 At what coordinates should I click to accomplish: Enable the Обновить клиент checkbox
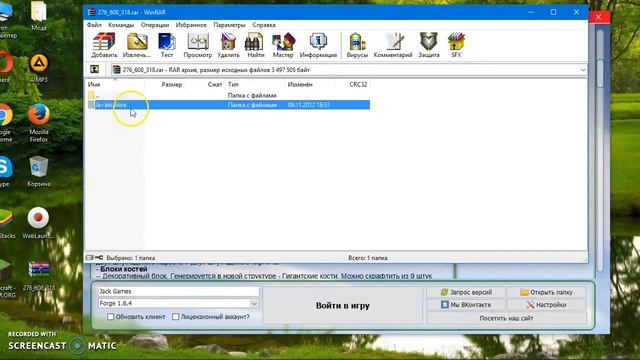(111, 317)
